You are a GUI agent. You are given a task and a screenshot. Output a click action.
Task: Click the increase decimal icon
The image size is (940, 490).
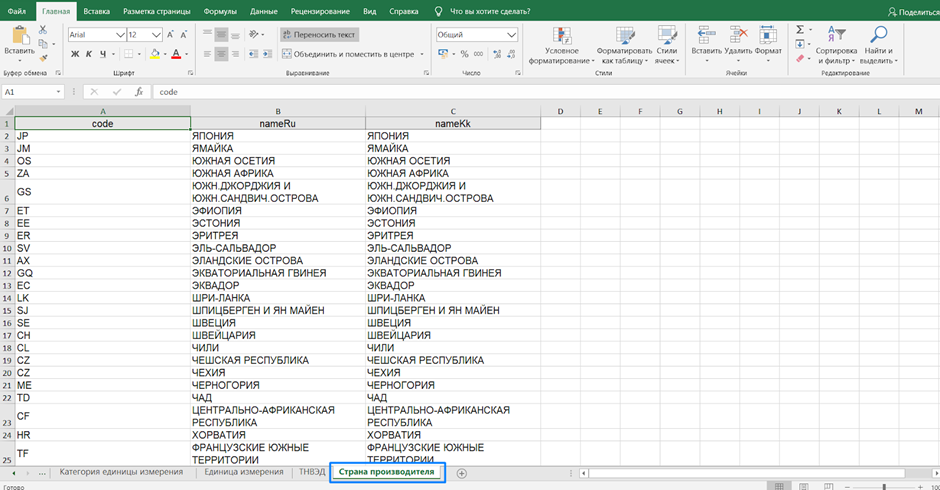click(497, 54)
